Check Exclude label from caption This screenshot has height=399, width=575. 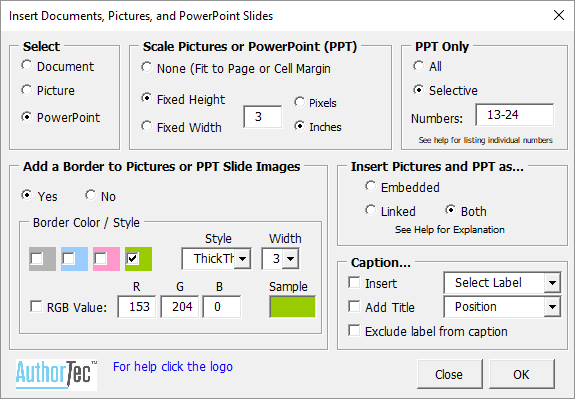point(354,331)
